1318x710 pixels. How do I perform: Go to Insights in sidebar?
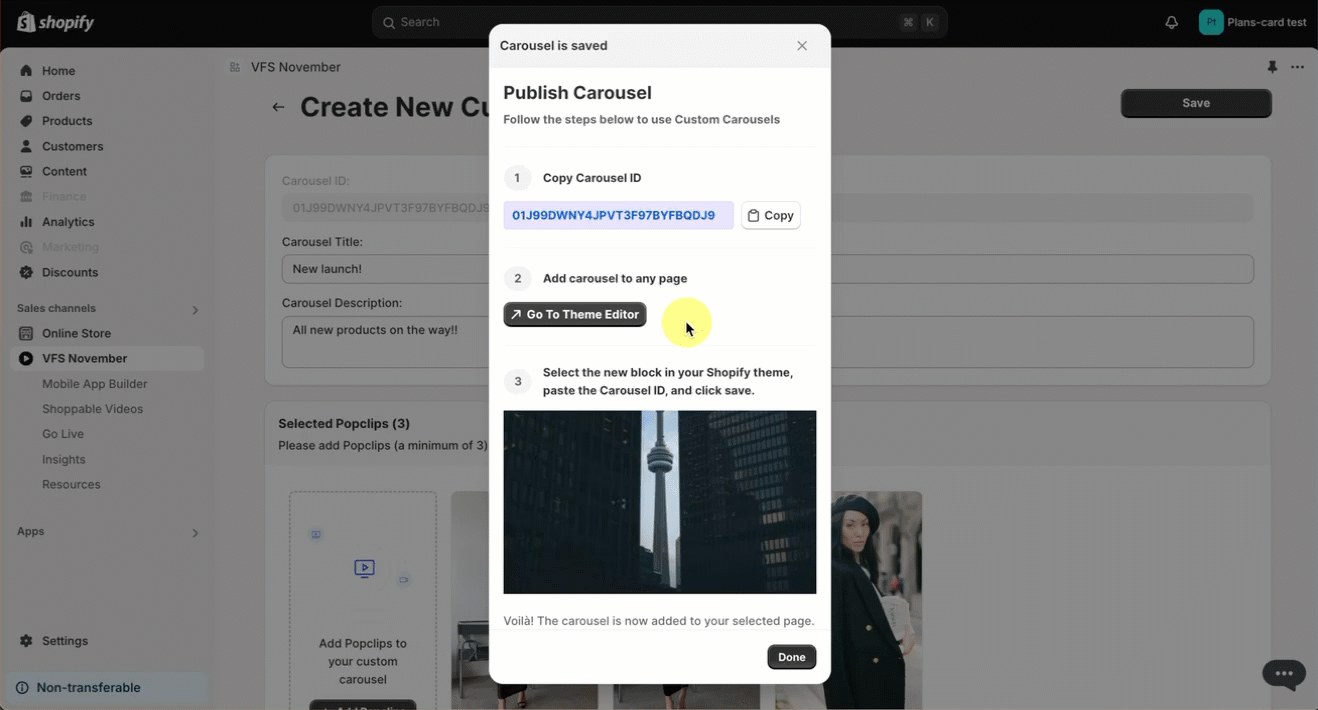pos(64,459)
